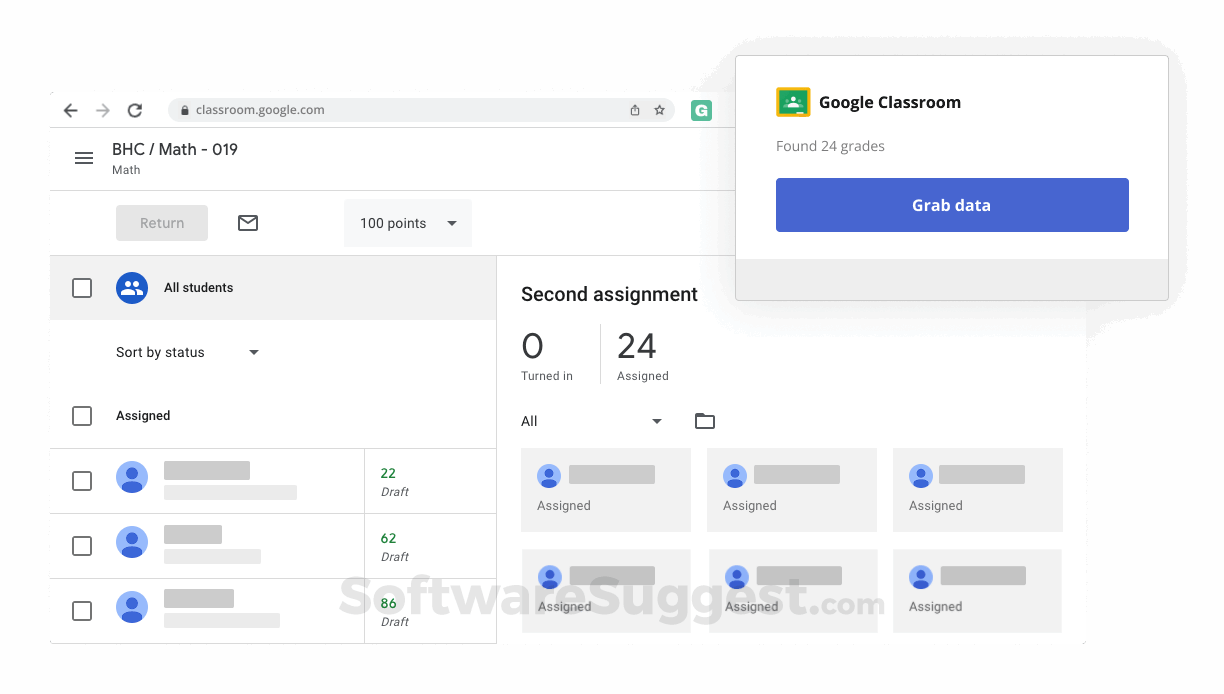Click avatar of student with grade 62
The width and height of the screenshot is (1224, 694).
click(132, 542)
